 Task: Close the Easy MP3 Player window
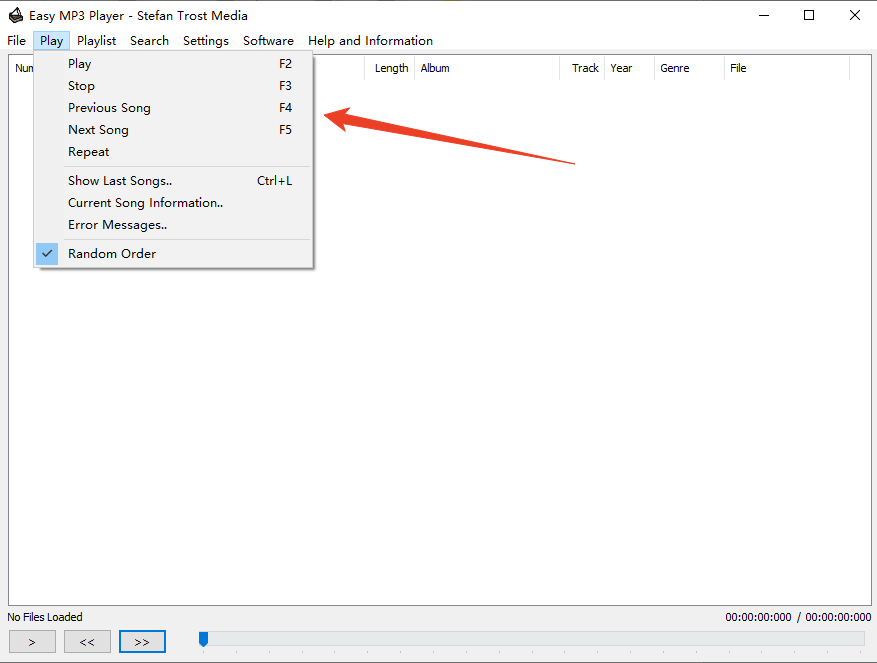[x=855, y=15]
